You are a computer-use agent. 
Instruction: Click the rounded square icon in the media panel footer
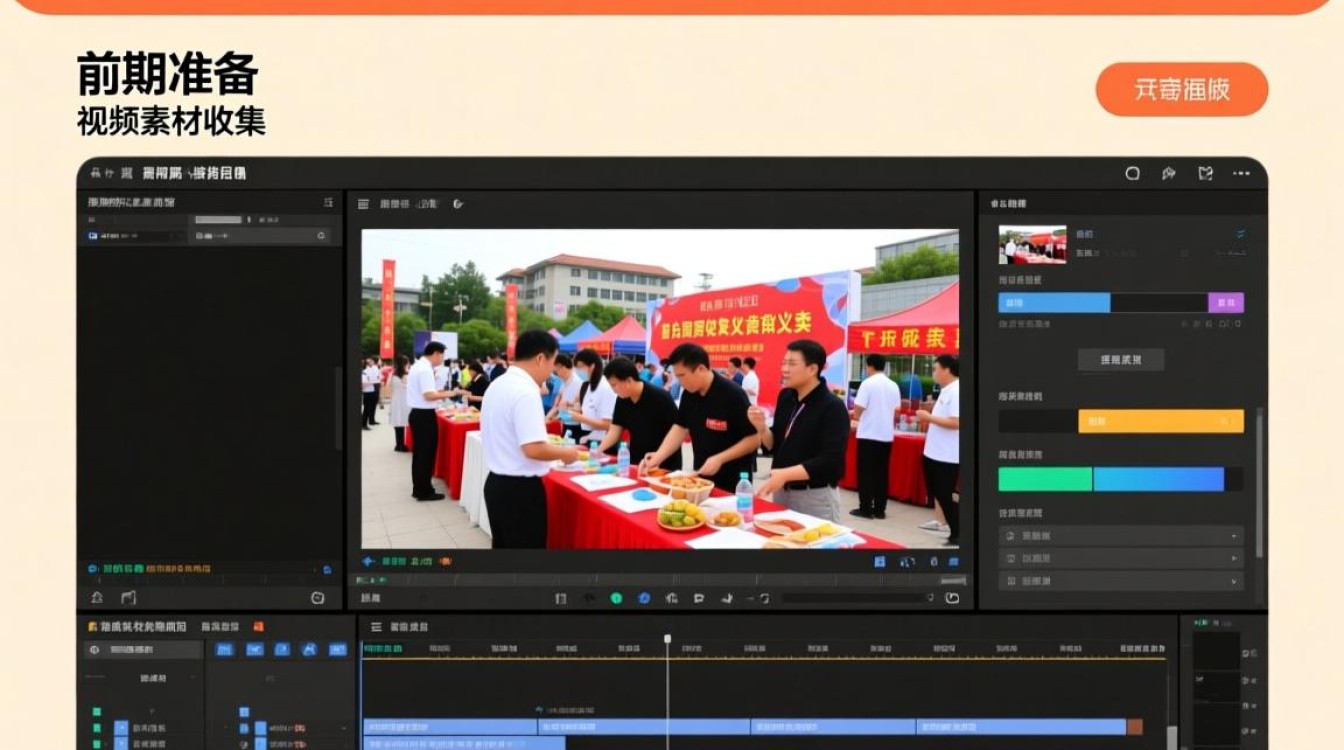click(318, 597)
